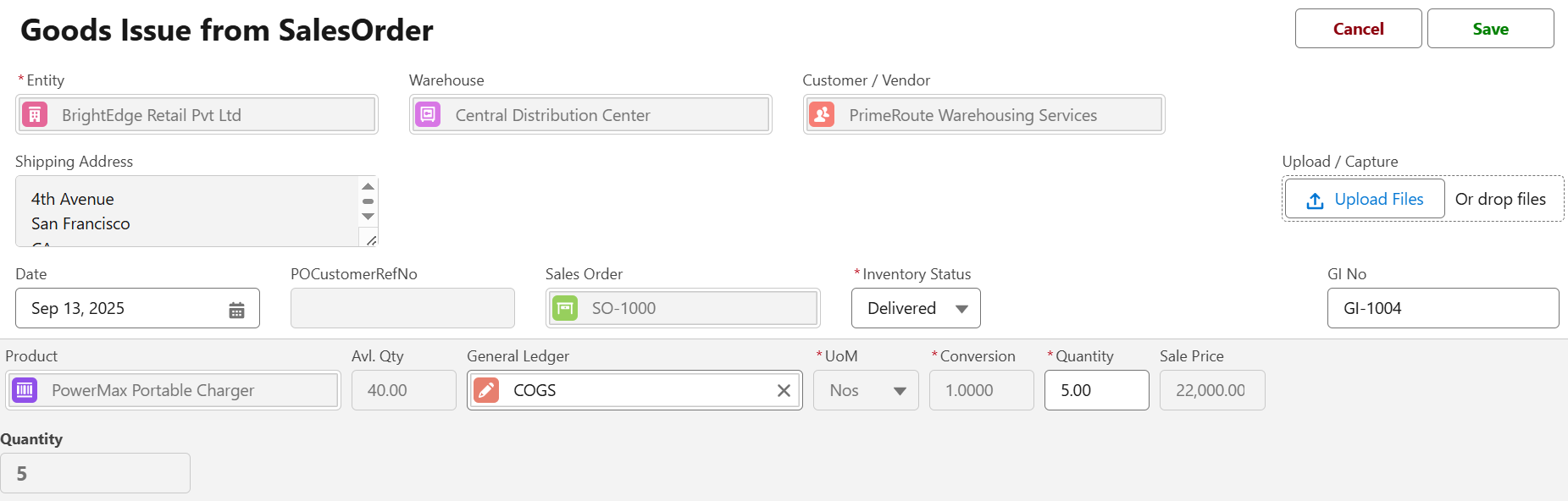1568x501 pixels.
Task: Expand the UoM Nos dropdown
Action: pos(866,390)
